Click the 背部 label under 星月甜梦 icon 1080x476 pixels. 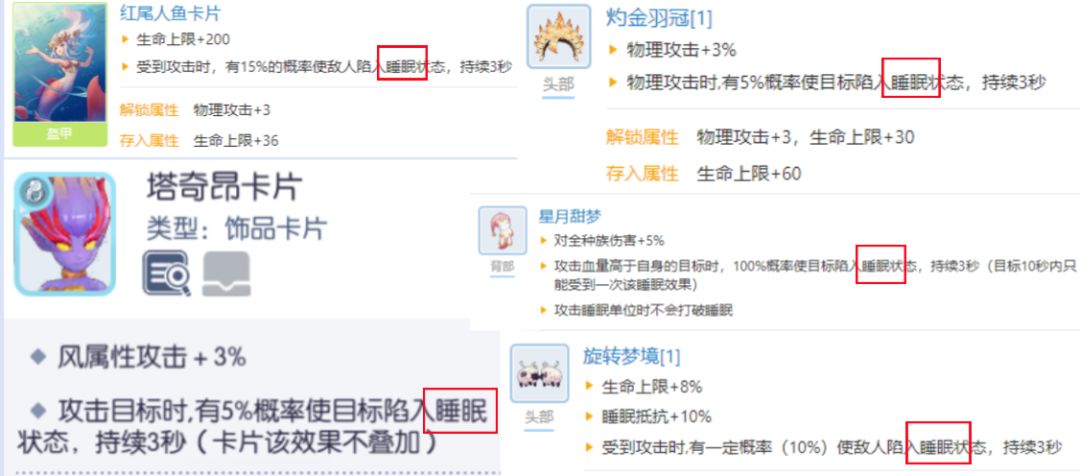pyautogui.click(x=502, y=266)
